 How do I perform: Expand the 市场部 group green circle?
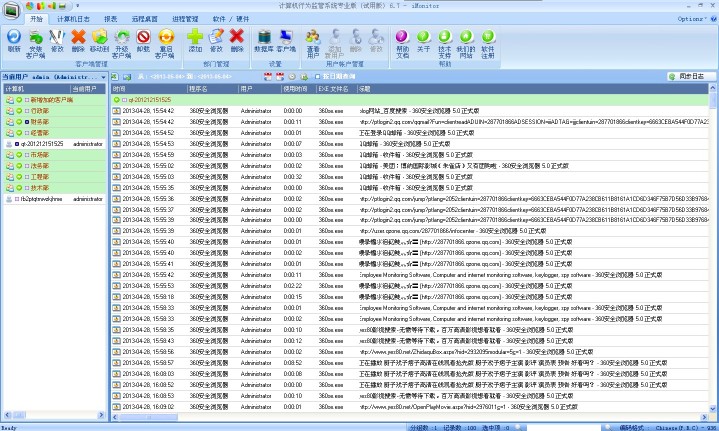19,155
